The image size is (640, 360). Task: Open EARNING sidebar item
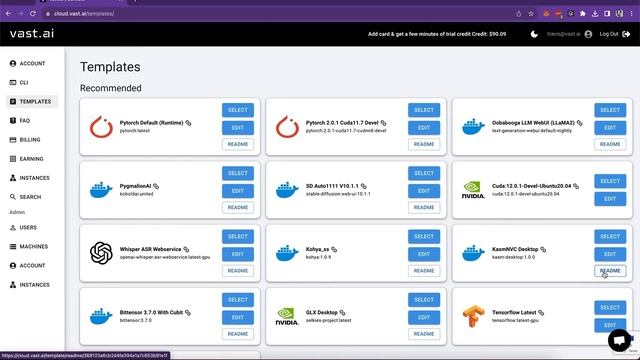click(27, 159)
